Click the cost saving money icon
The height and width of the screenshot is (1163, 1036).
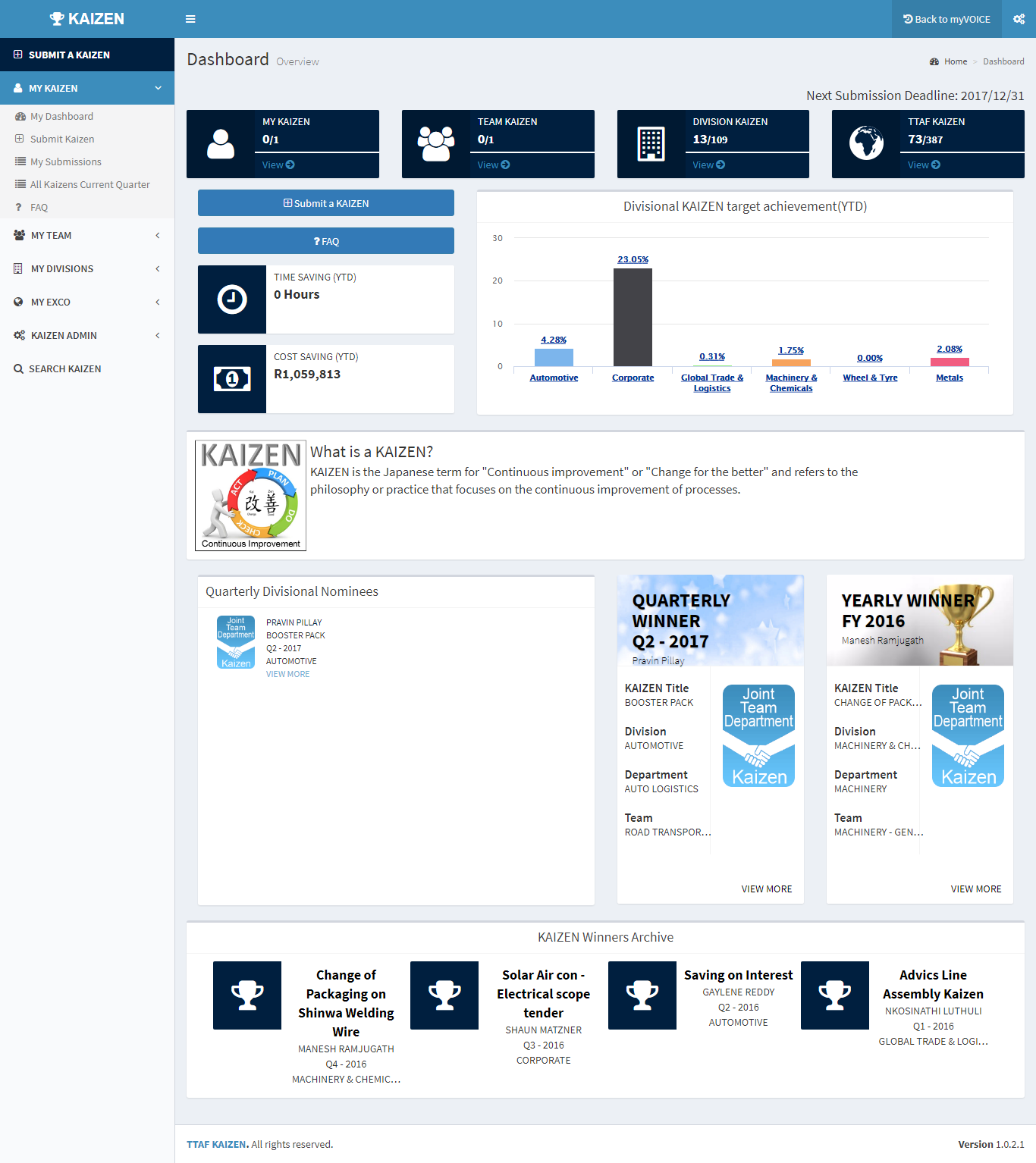[x=232, y=379]
